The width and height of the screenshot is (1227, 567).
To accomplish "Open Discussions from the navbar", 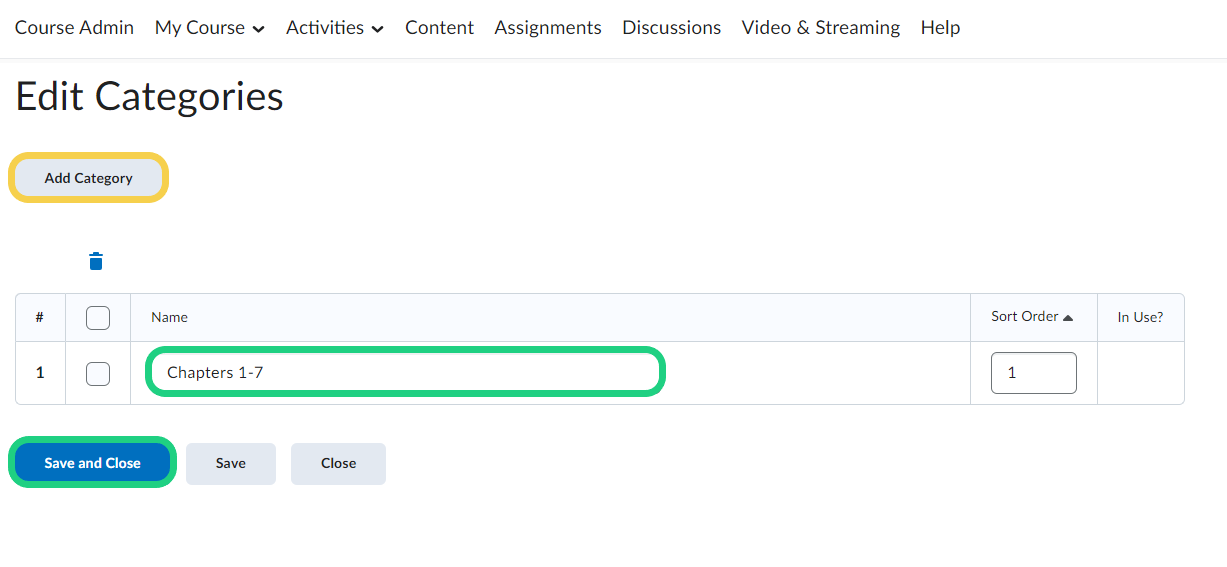I will pos(671,28).
